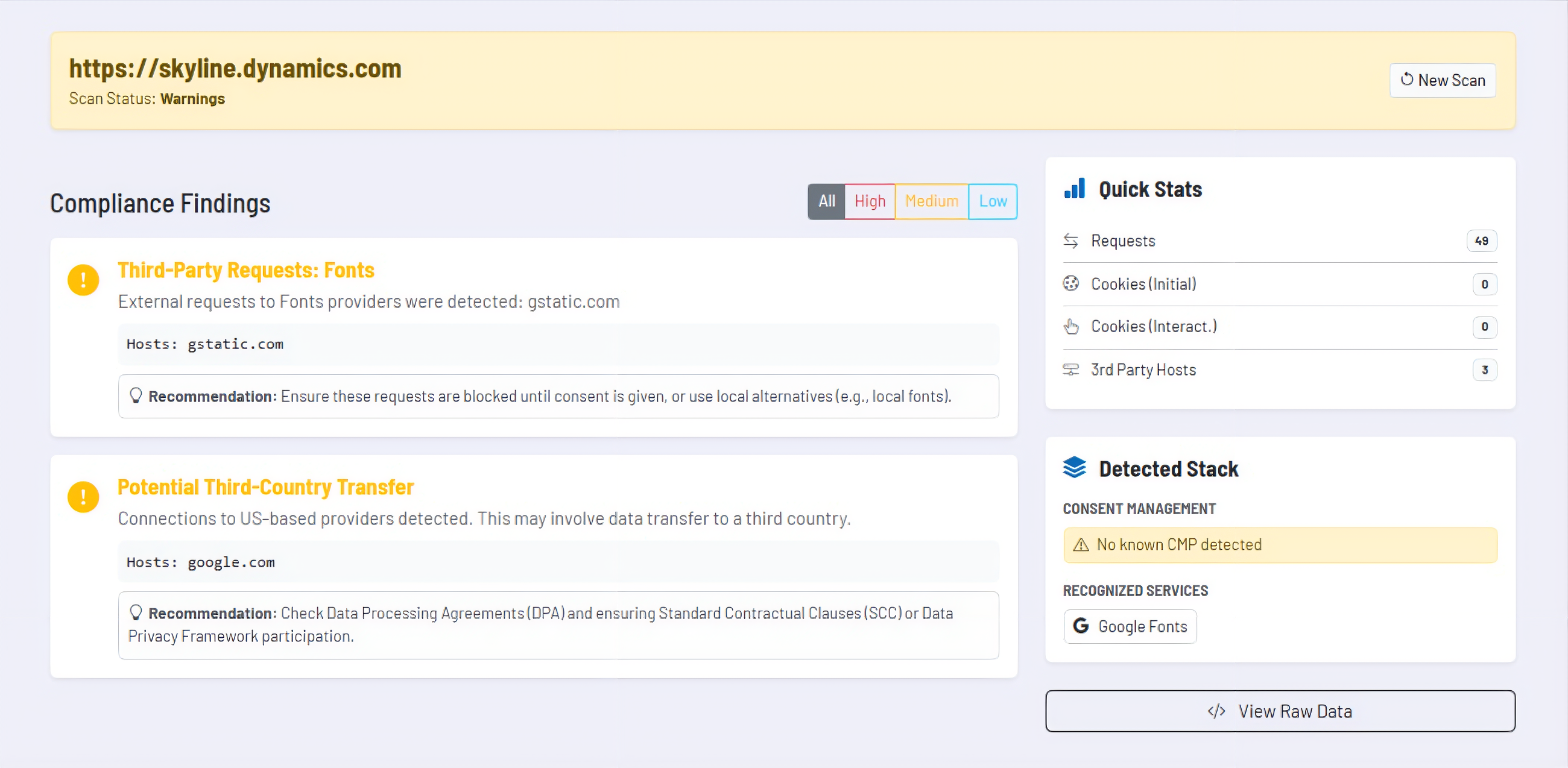Click the warning icon beside Third-Party Requests: Fonts
This screenshot has width=1568, height=768.
[83, 280]
